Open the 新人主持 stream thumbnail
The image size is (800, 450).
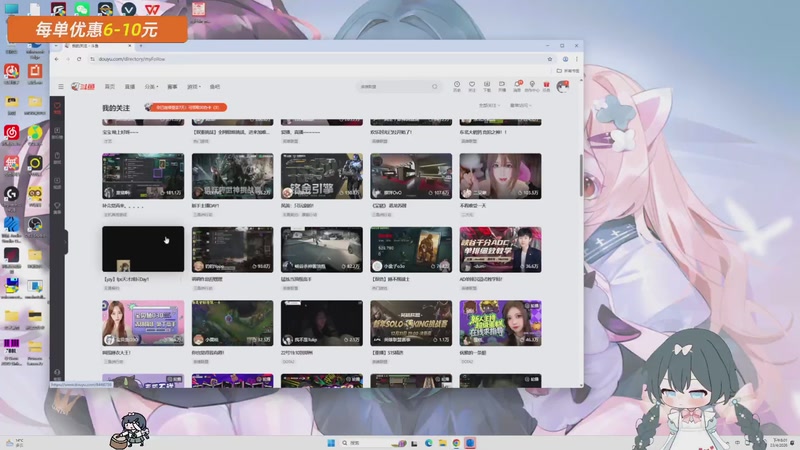click(x=501, y=323)
